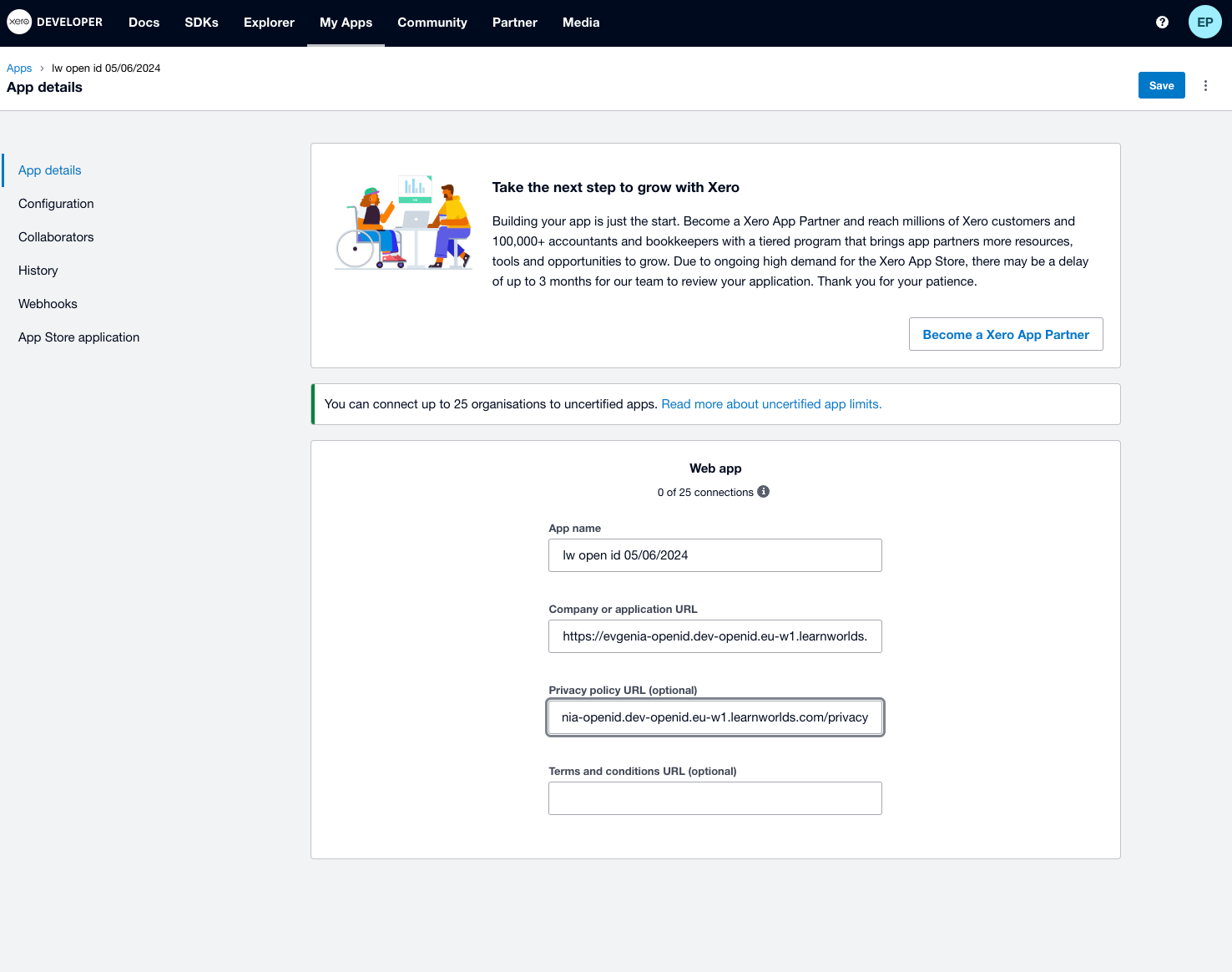Open the three-dot more options menu
Screen dimensions: 1232x972
(x=1205, y=85)
